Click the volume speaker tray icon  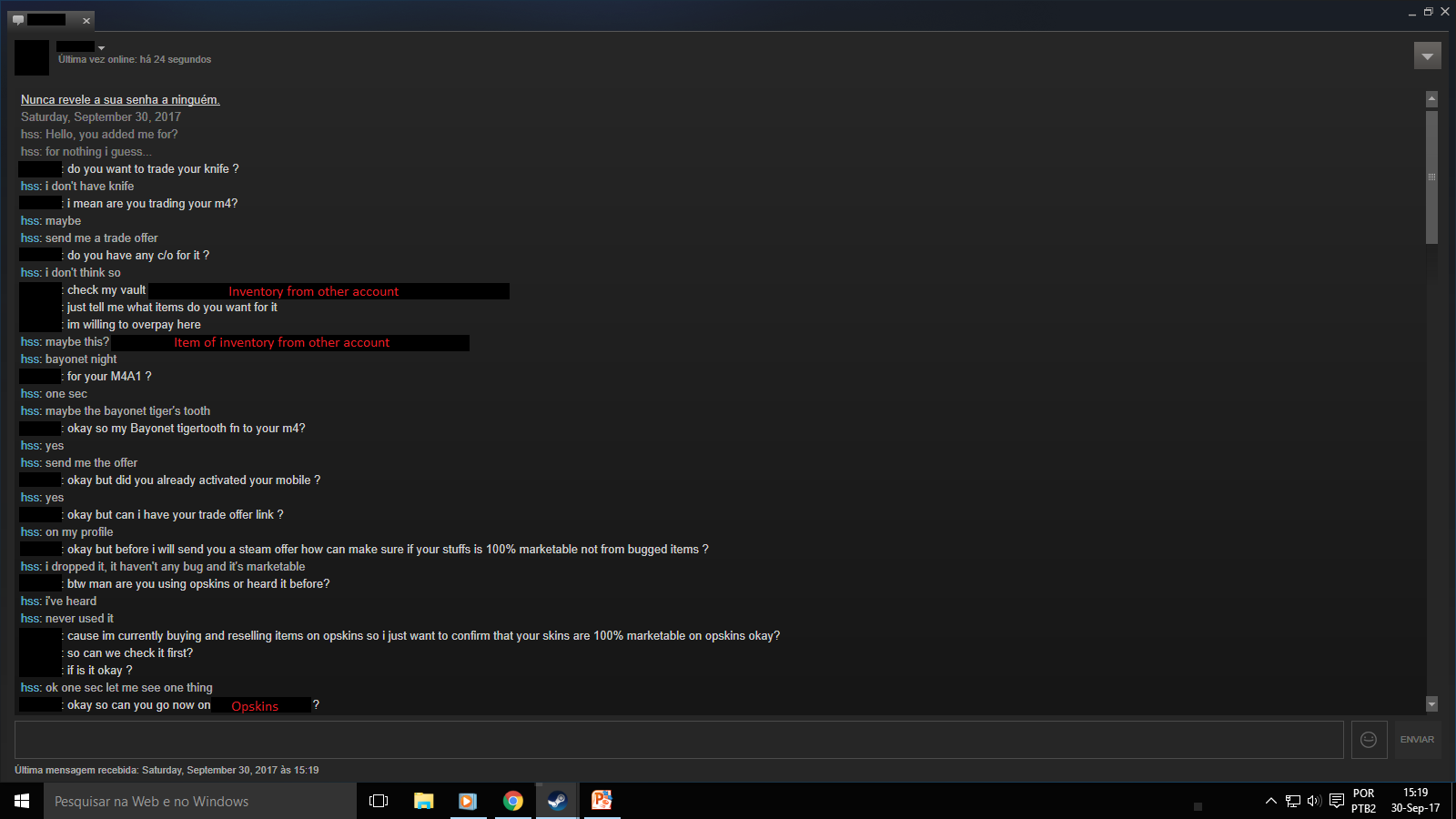click(x=1314, y=801)
